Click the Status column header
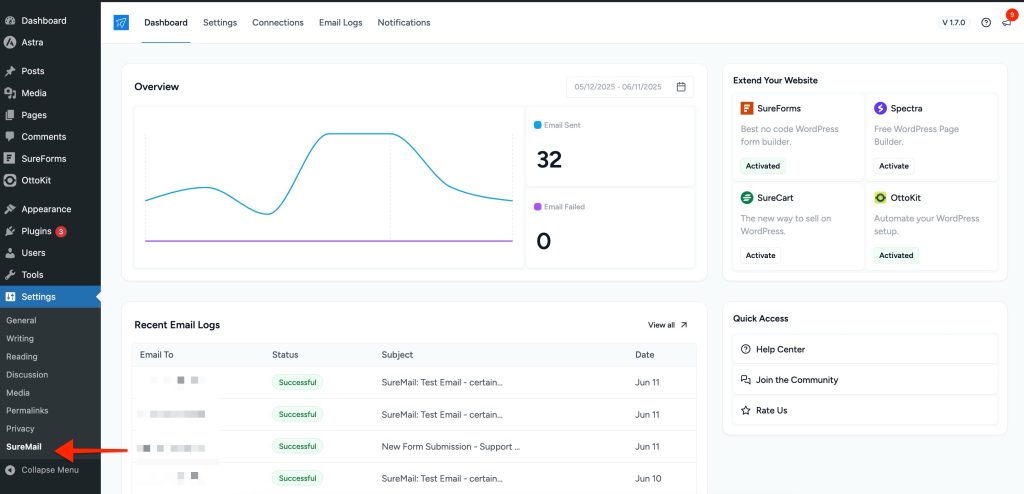Screen dimensions: 1024x494 coord(285,355)
